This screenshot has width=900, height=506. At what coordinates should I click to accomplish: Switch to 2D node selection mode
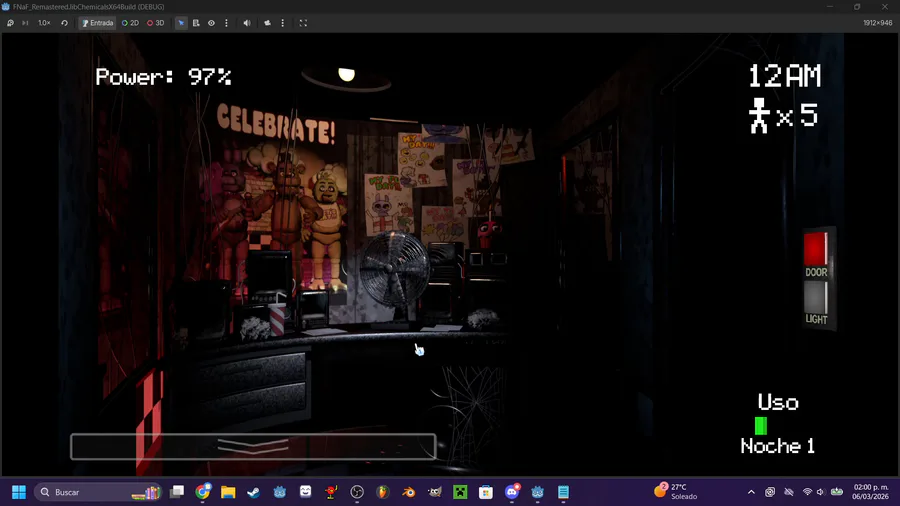click(130, 23)
